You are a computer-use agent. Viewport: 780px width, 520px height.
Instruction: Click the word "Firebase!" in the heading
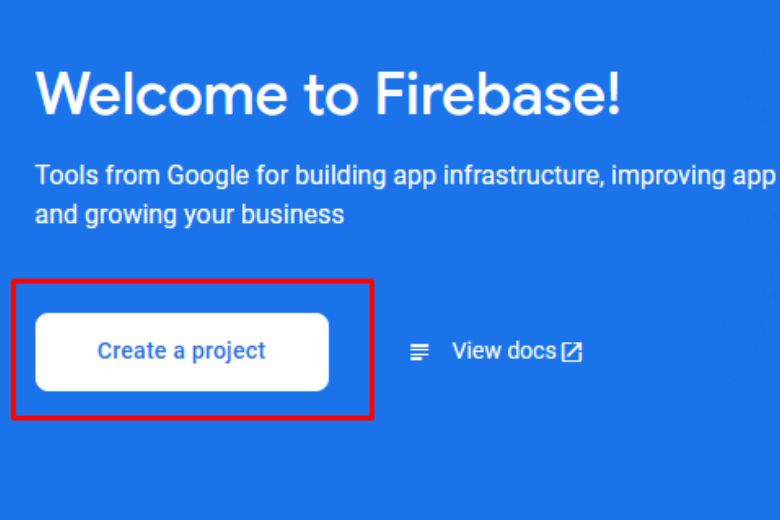[x=498, y=94]
